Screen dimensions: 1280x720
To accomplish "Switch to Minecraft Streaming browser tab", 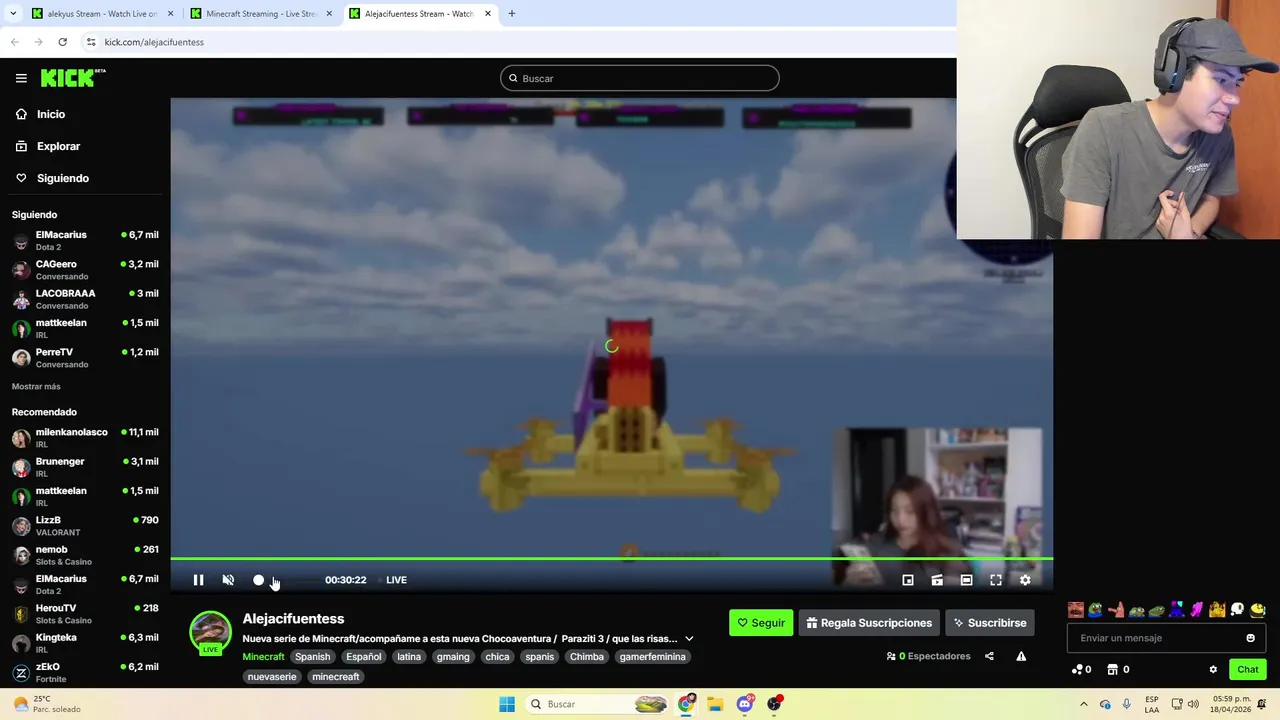I will tap(261, 14).
